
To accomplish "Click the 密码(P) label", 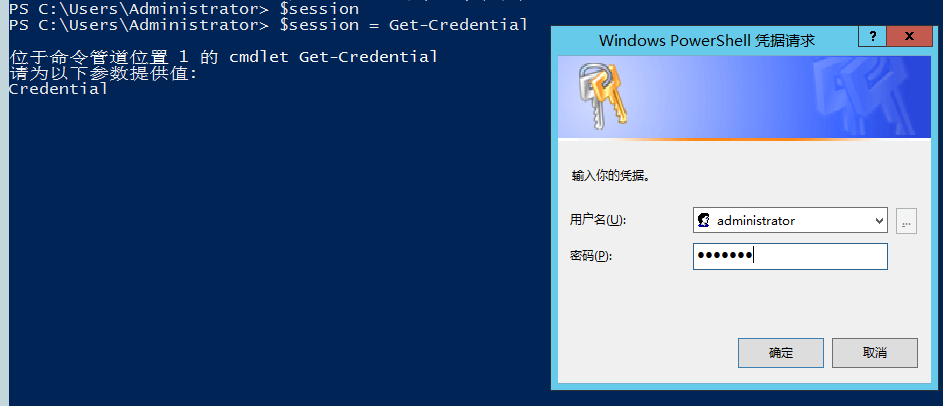I will pyautogui.click(x=591, y=256).
